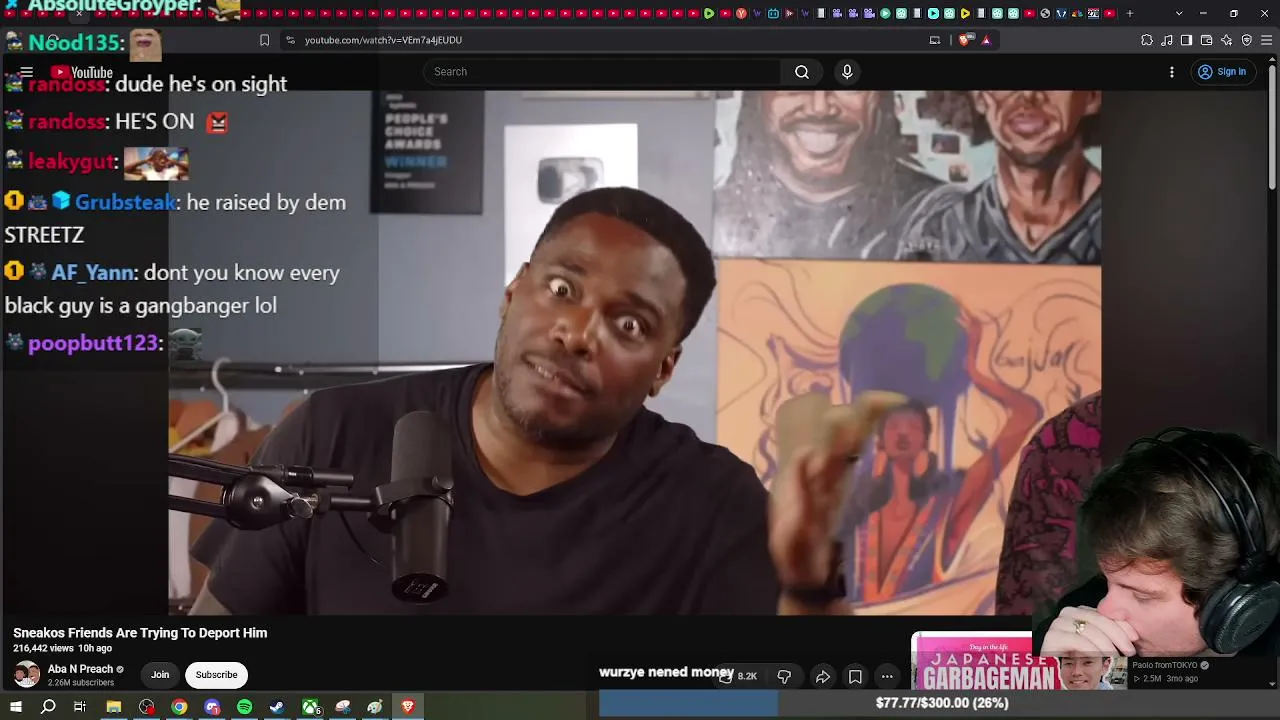The width and height of the screenshot is (1280, 720).
Task: Toggle the browser sidebar panel
Action: click(1186, 40)
